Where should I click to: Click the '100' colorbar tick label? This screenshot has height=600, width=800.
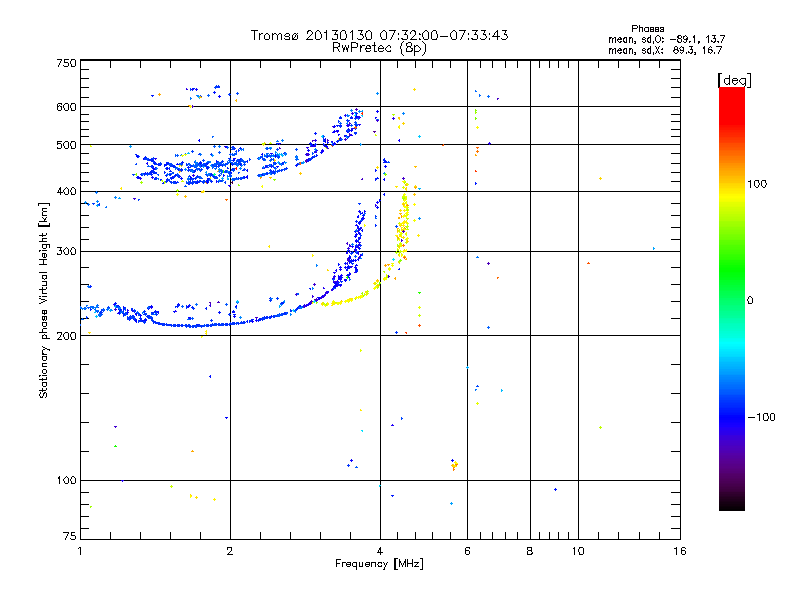pyautogui.click(x=757, y=184)
